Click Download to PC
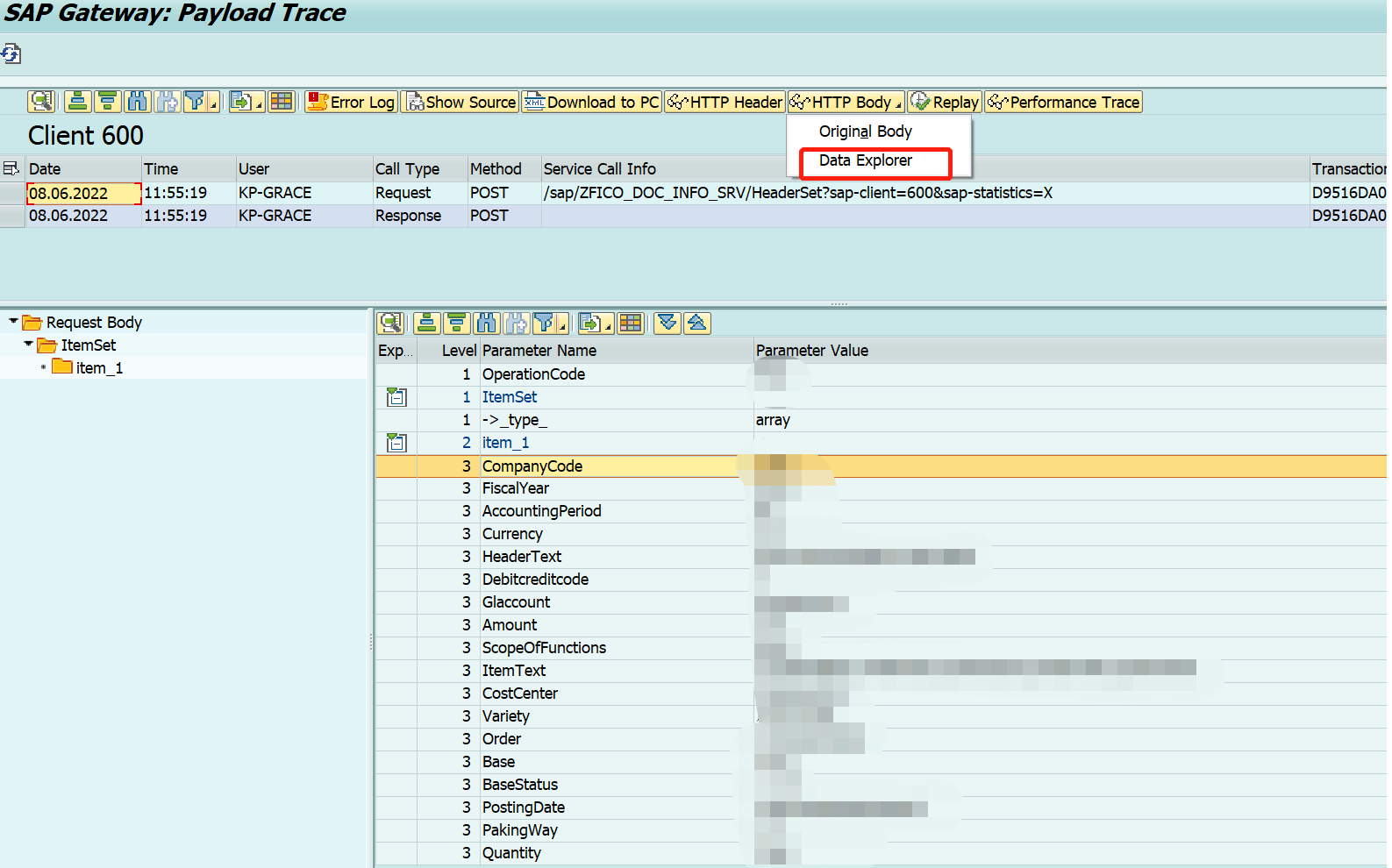1392x868 pixels. [x=592, y=102]
